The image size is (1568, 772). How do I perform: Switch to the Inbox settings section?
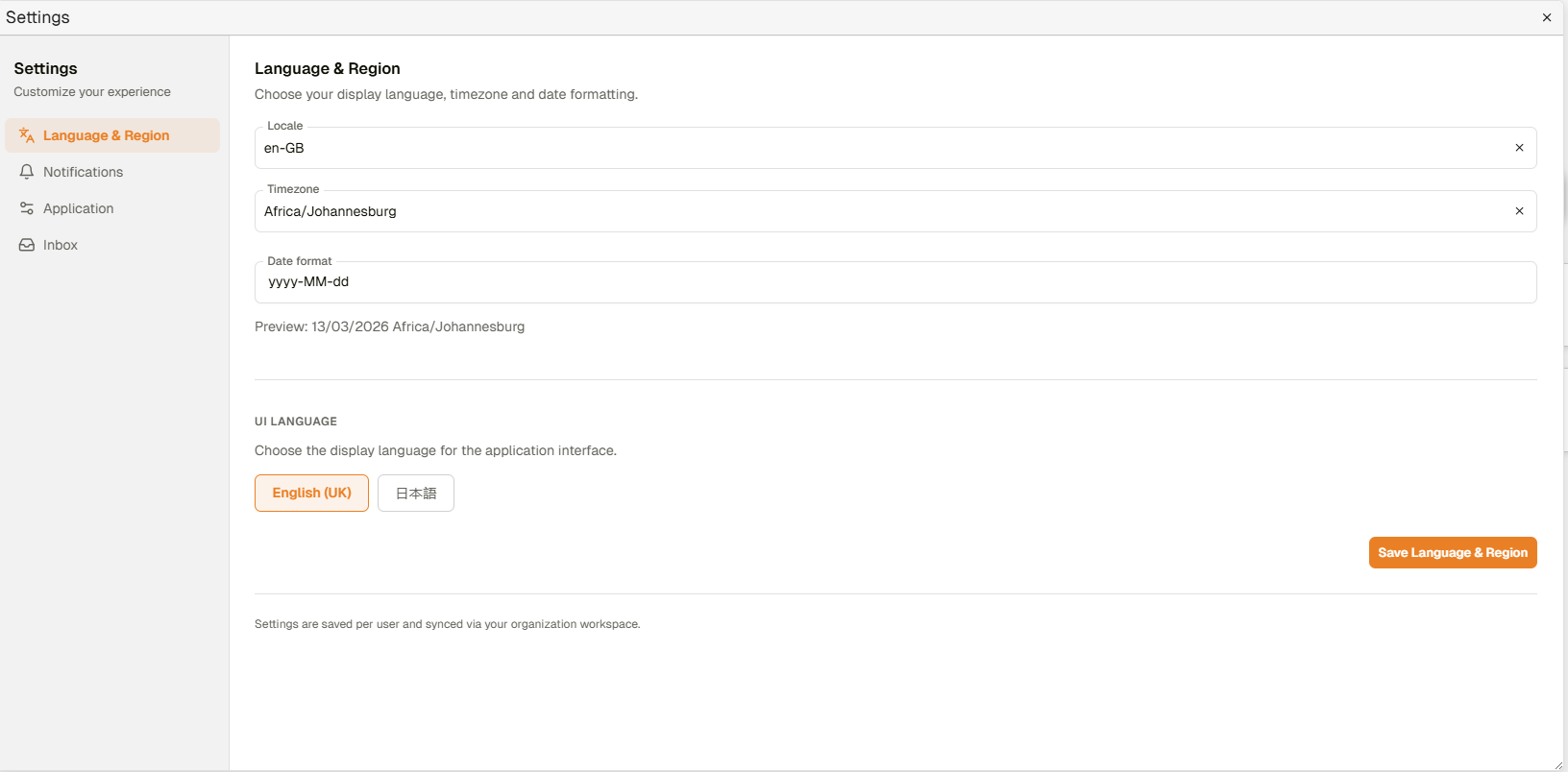tap(61, 245)
